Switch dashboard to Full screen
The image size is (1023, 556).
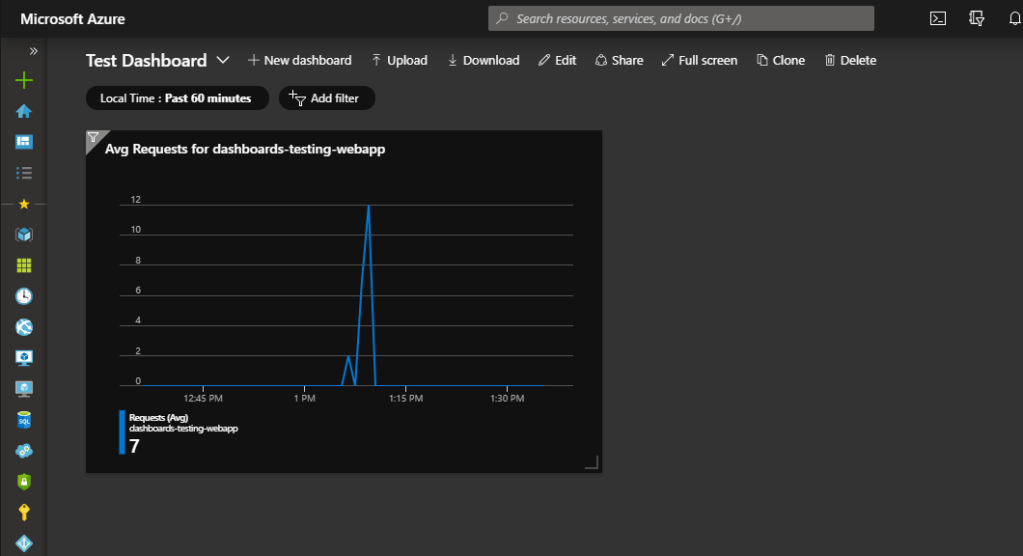coord(699,60)
